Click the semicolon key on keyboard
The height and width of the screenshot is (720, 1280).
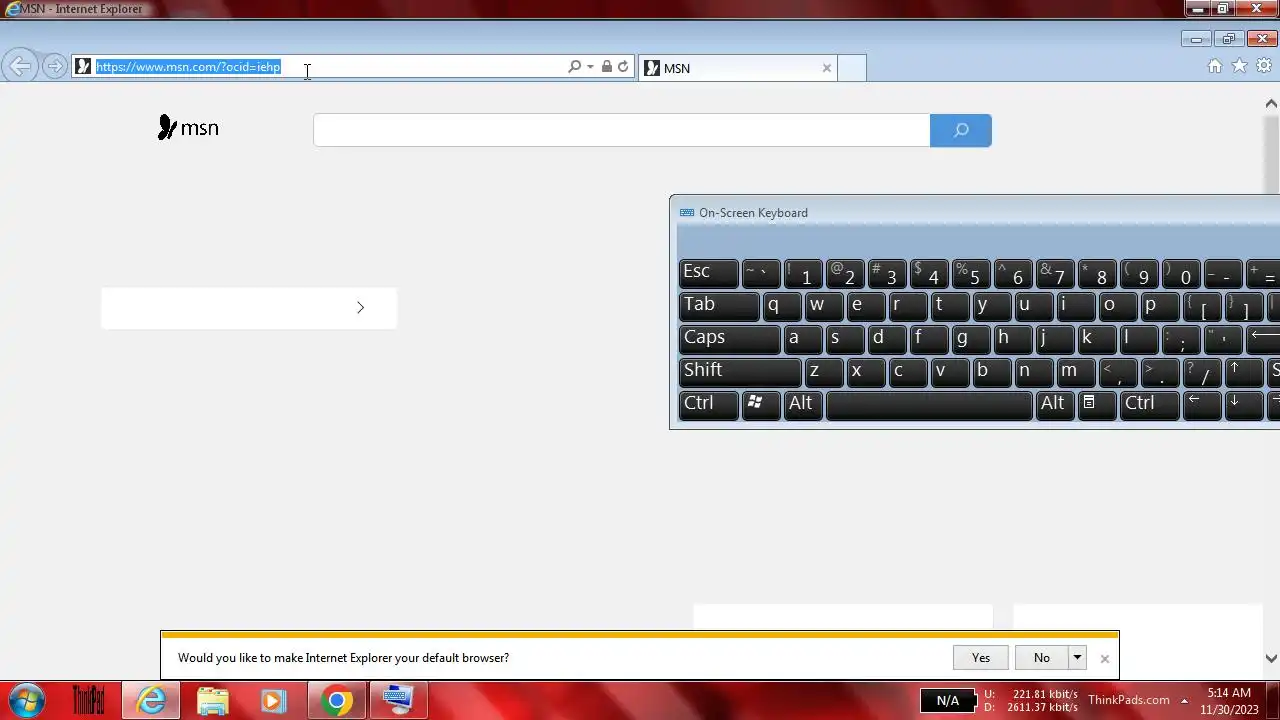1180,338
